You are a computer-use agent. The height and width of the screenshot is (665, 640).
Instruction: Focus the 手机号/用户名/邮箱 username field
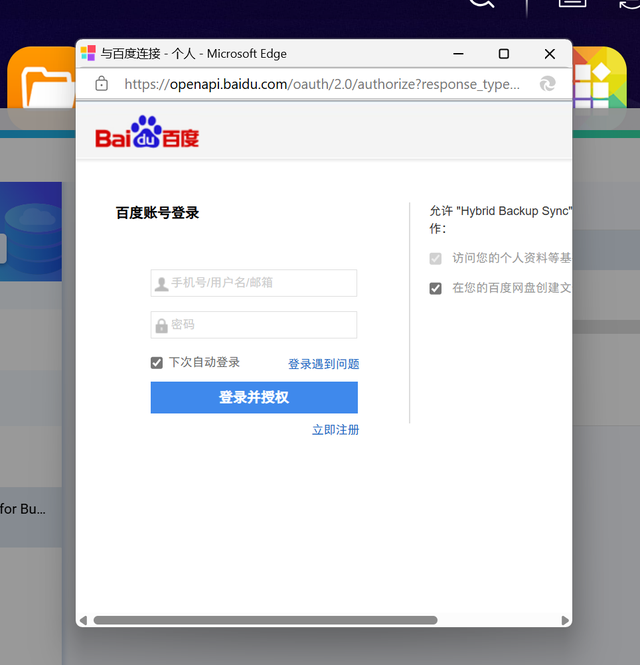pyautogui.click(x=254, y=283)
